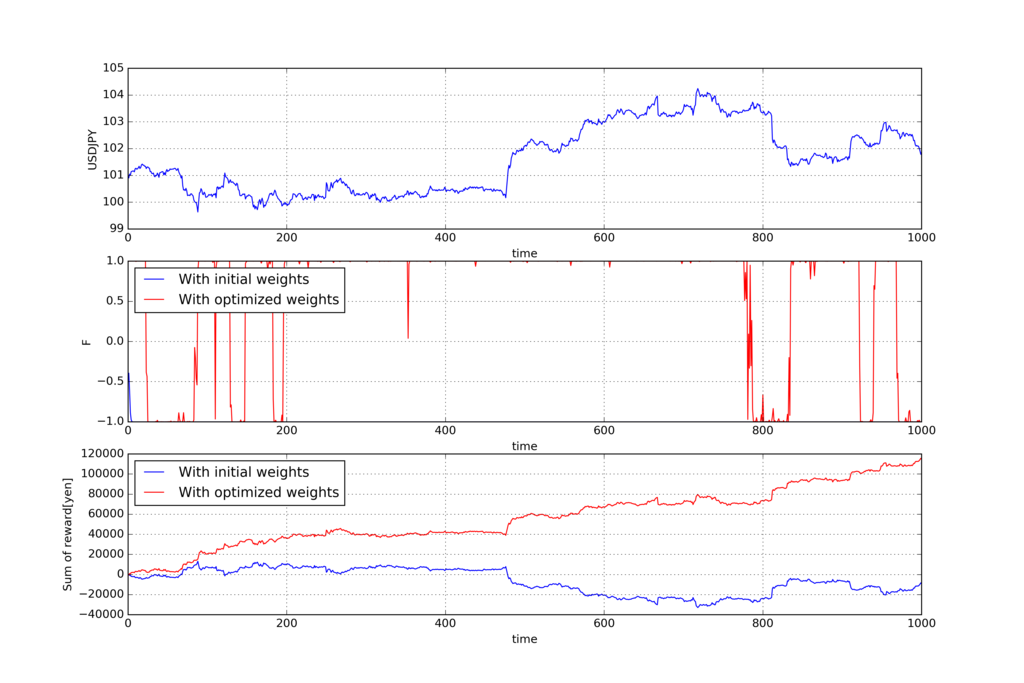
Task: Select 'With optimized weights' in reward chart legend
Action: 259,492
